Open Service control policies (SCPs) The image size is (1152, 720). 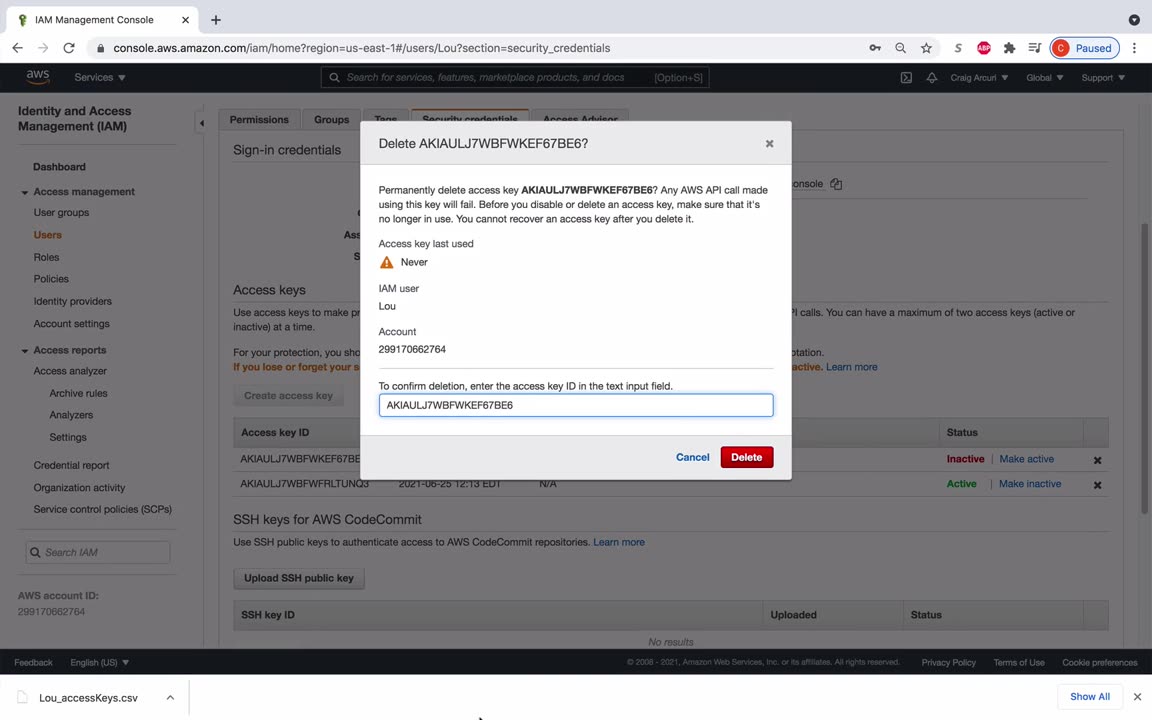pyautogui.click(x=102, y=509)
